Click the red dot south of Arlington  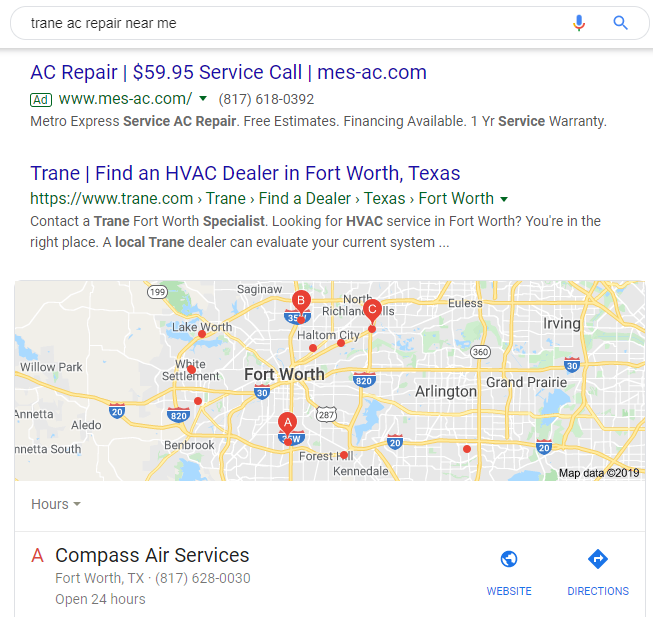[467, 449]
